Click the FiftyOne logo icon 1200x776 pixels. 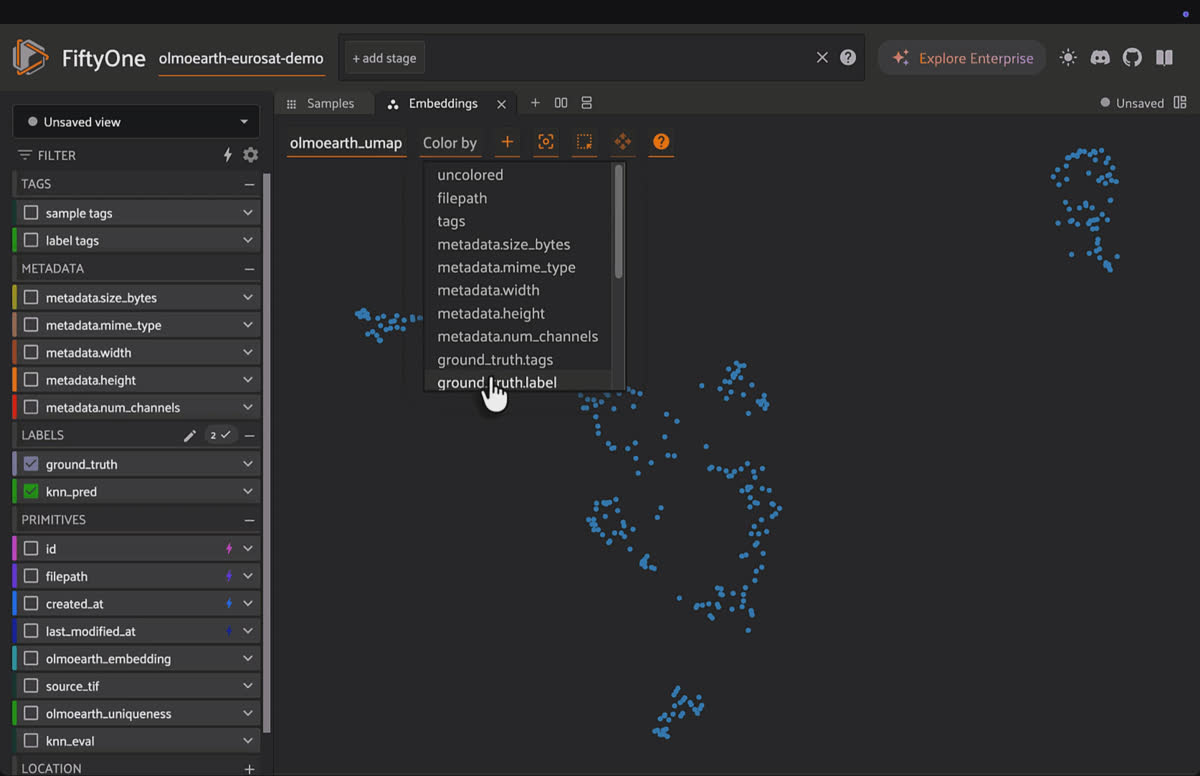pyautogui.click(x=31, y=57)
